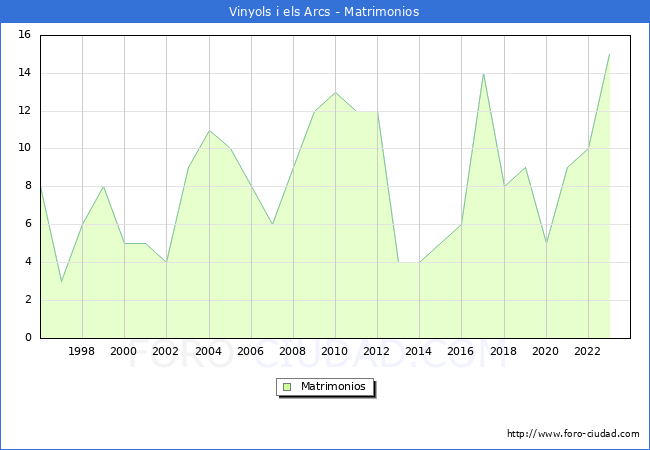Click the 16 y-axis label
This screenshot has height=450, width=650.
click(x=24, y=35)
